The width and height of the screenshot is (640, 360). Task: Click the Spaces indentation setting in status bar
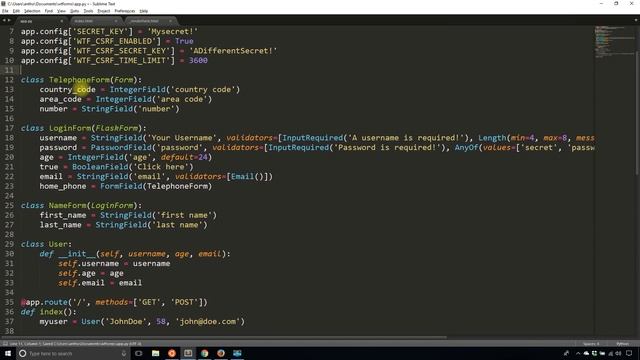[591, 344]
